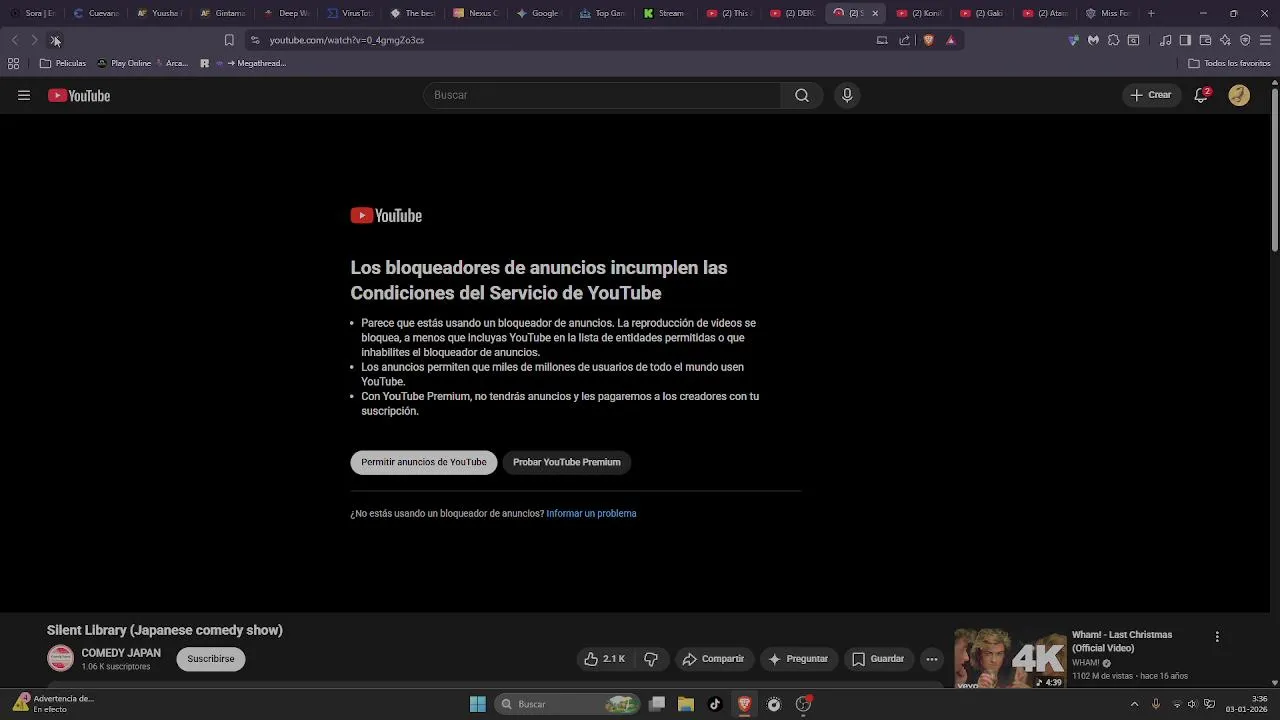Open the Brave Wallet icon
The image size is (1280, 720).
pyautogui.click(x=1205, y=40)
